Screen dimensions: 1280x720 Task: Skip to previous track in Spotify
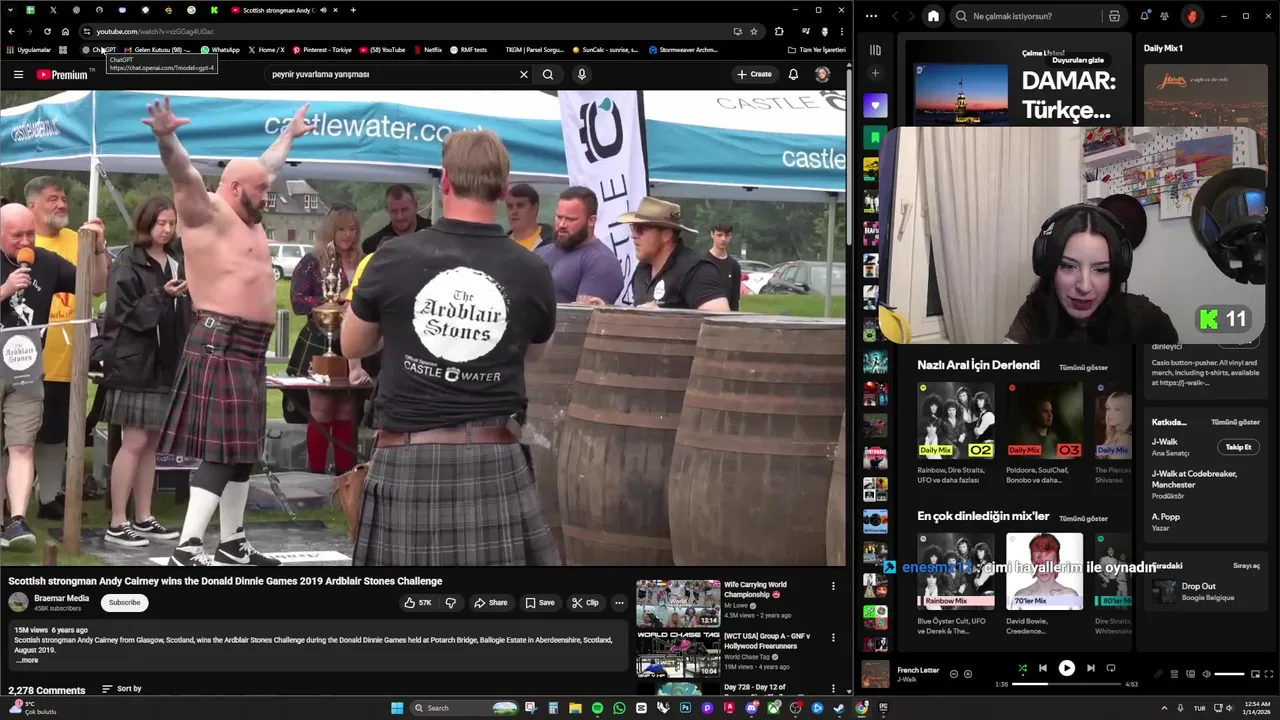point(1042,668)
